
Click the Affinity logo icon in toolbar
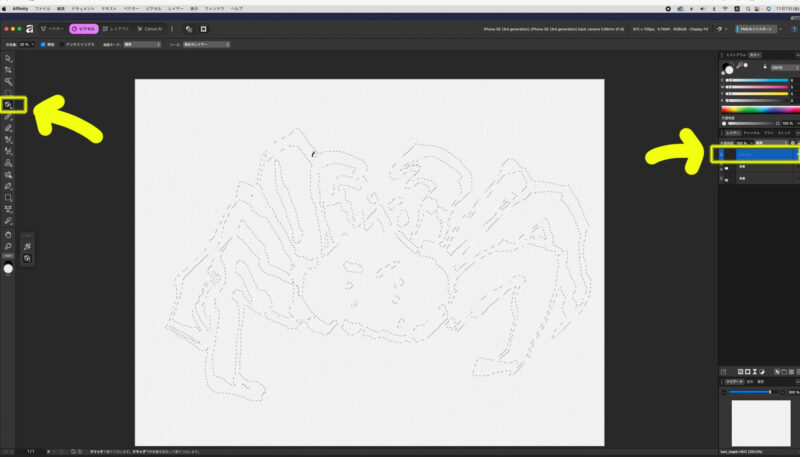(30, 29)
